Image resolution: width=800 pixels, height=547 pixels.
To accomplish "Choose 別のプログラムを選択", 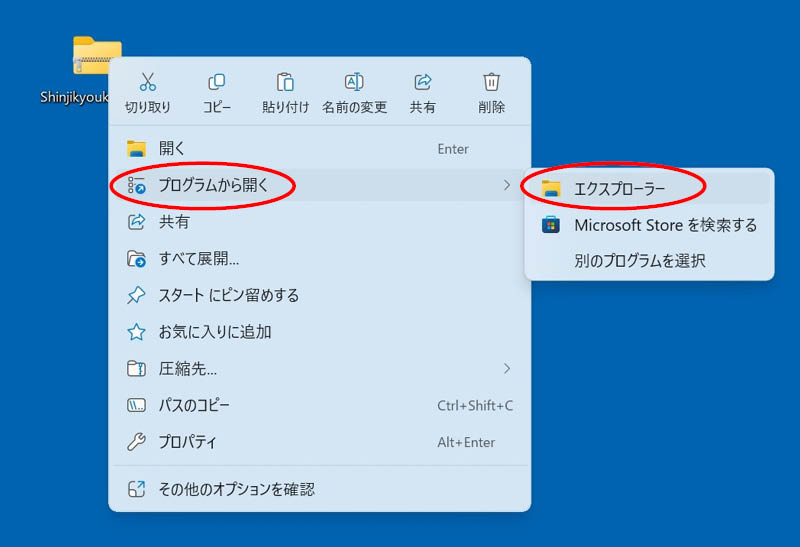I will click(x=649, y=260).
